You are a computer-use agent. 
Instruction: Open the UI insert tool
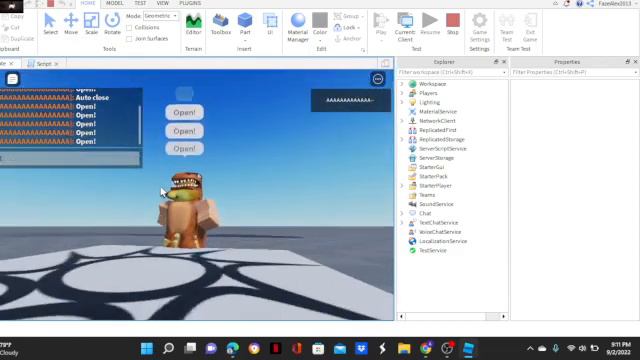(x=270, y=24)
